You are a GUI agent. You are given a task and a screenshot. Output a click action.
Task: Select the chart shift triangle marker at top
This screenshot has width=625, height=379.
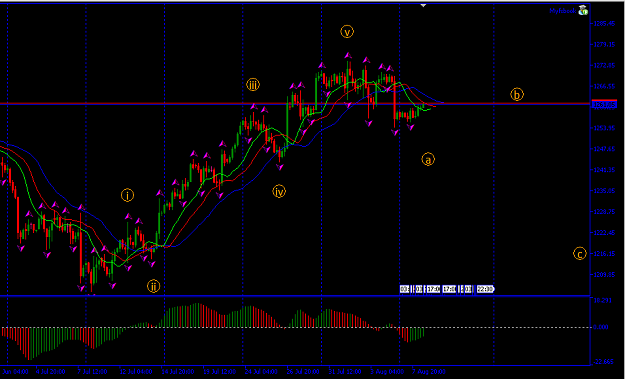click(x=423, y=5)
